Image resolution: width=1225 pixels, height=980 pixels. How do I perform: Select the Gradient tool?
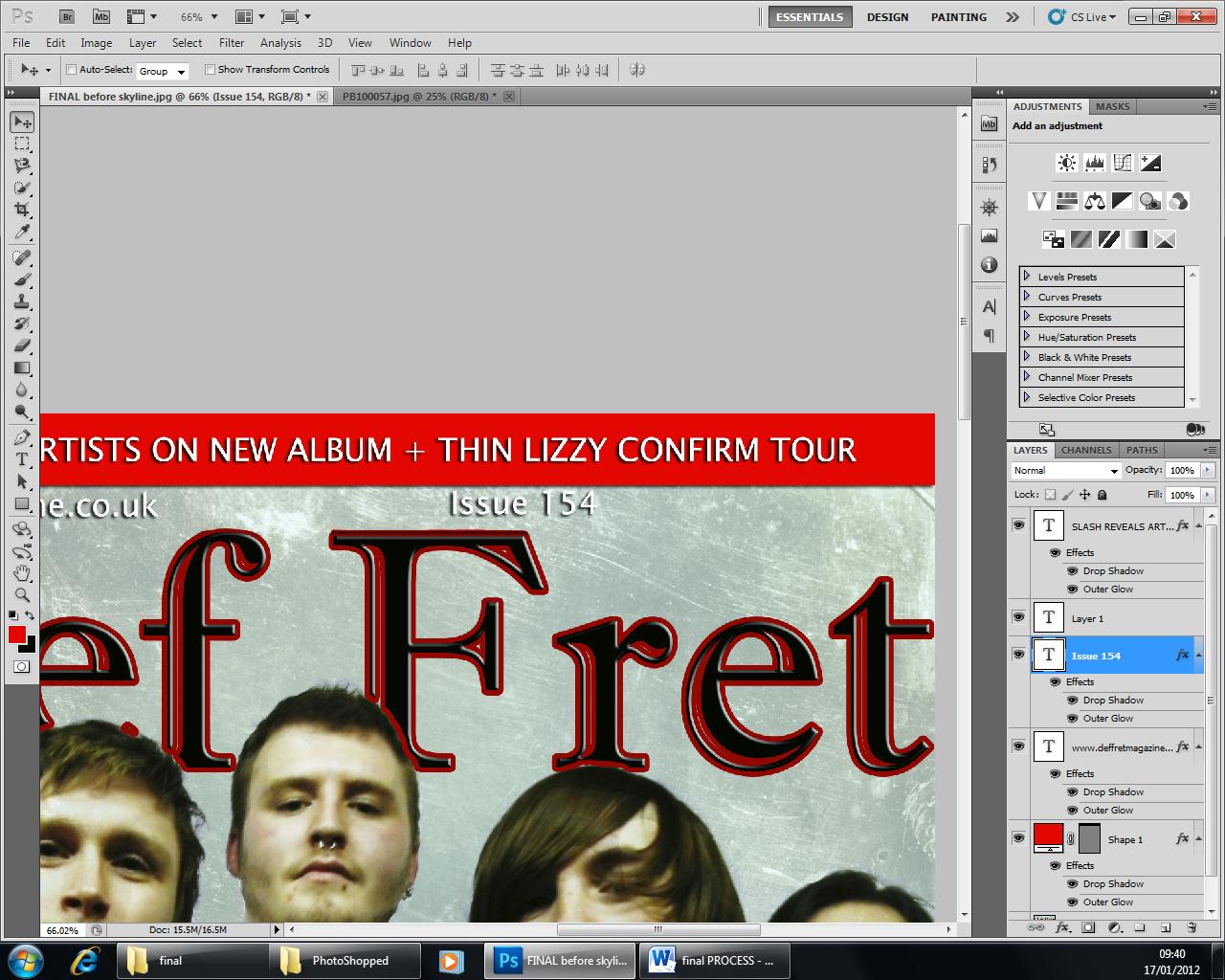(x=22, y=367)
